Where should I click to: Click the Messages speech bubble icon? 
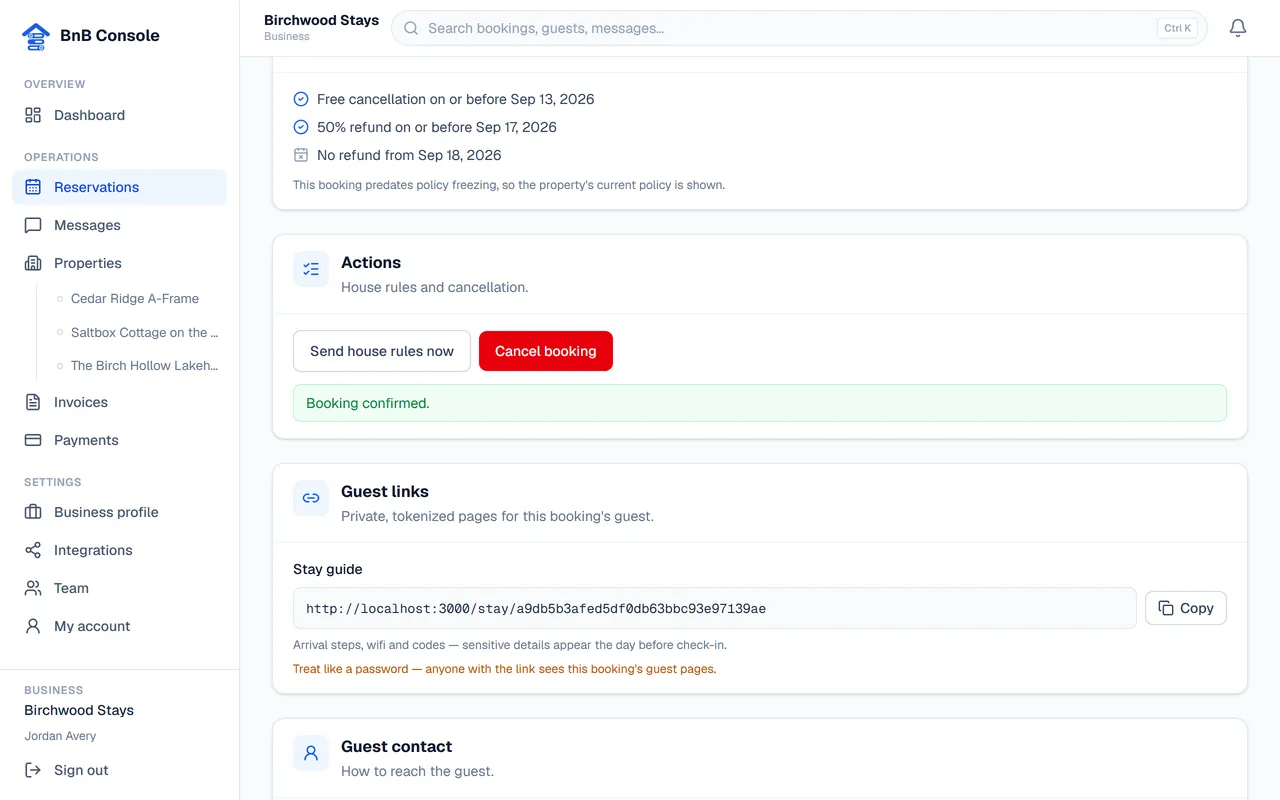pyautogui.click(x=33, y=225)
